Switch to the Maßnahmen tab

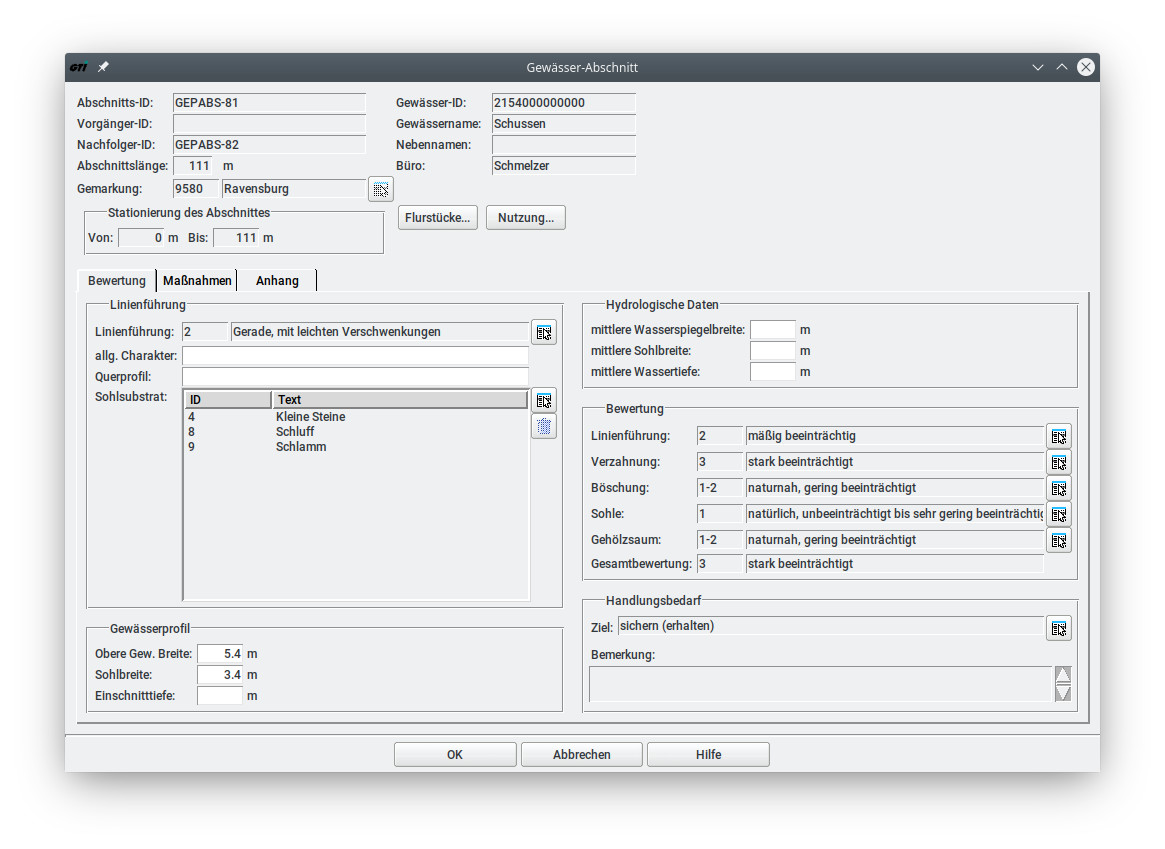197,281
